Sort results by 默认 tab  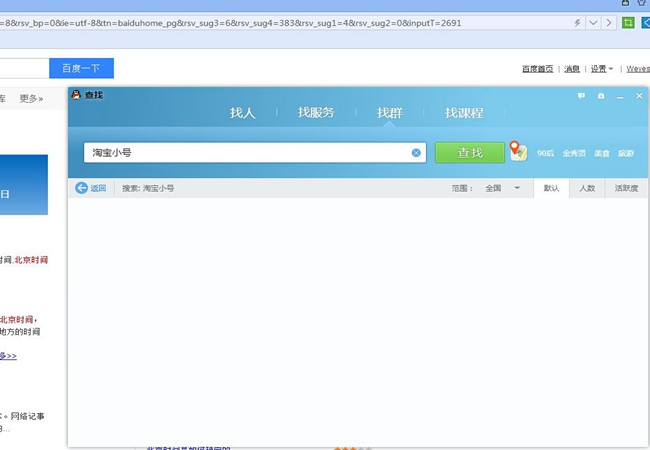[551, 188]
